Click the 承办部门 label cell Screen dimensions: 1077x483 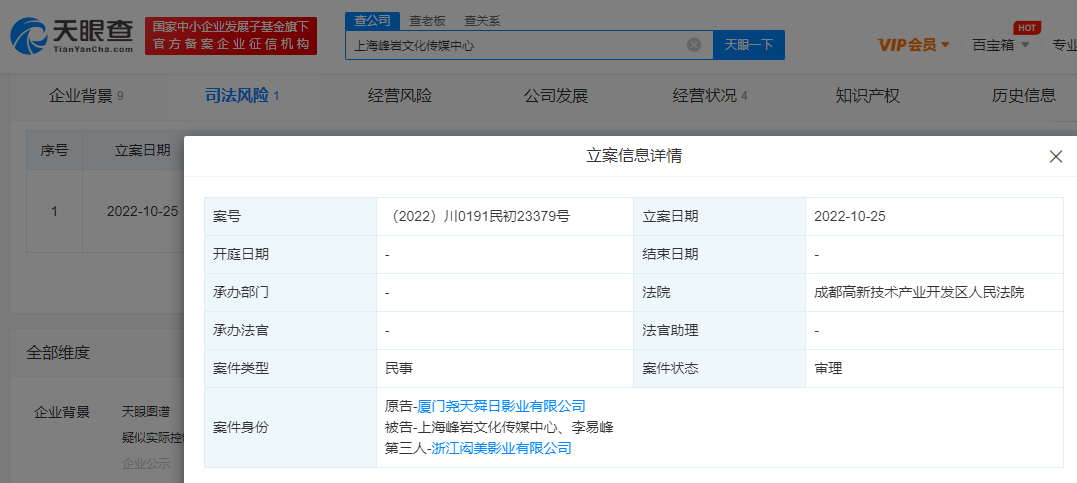291,293
